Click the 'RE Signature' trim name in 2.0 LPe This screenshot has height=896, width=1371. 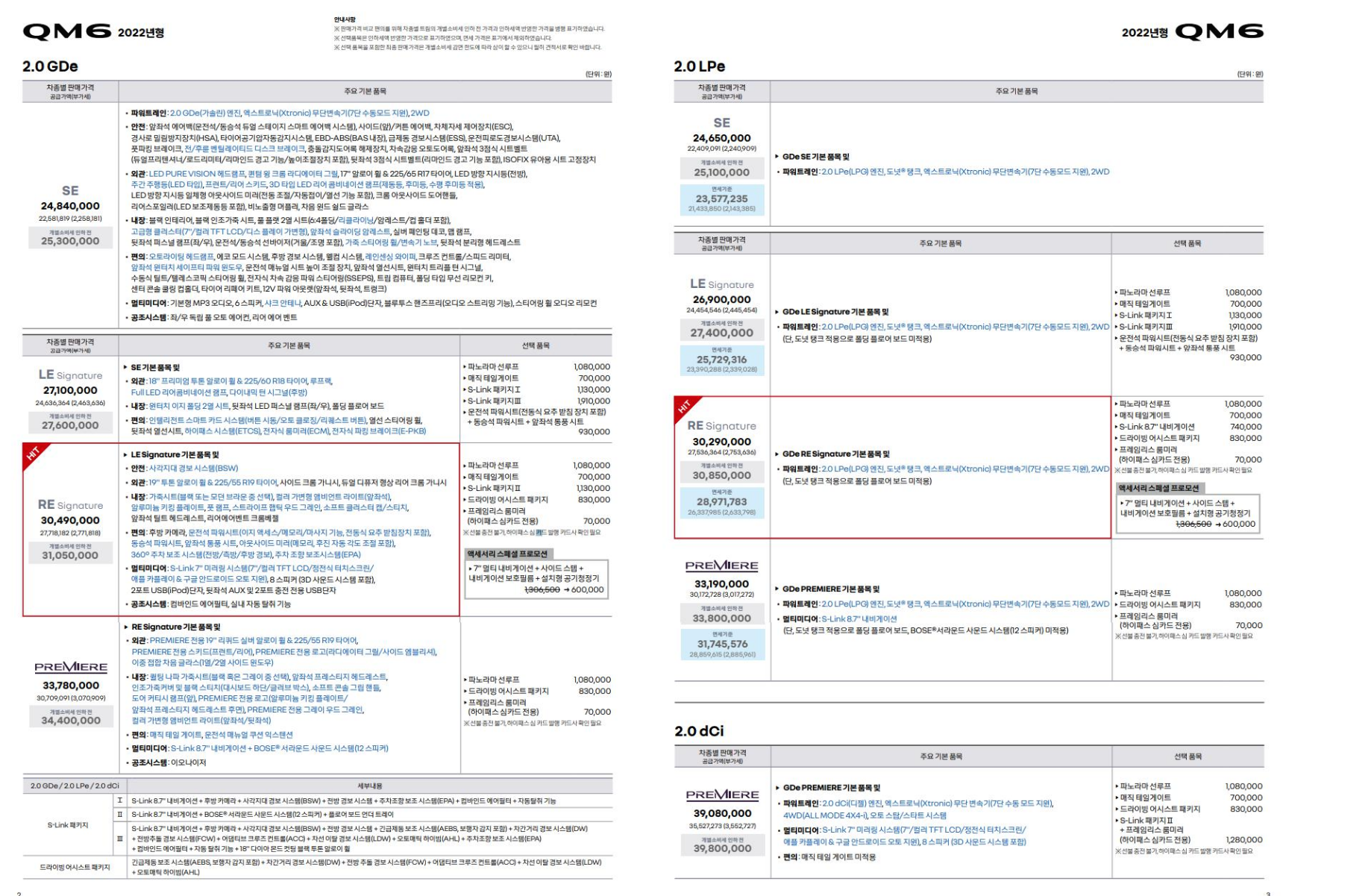pos(721,425)
